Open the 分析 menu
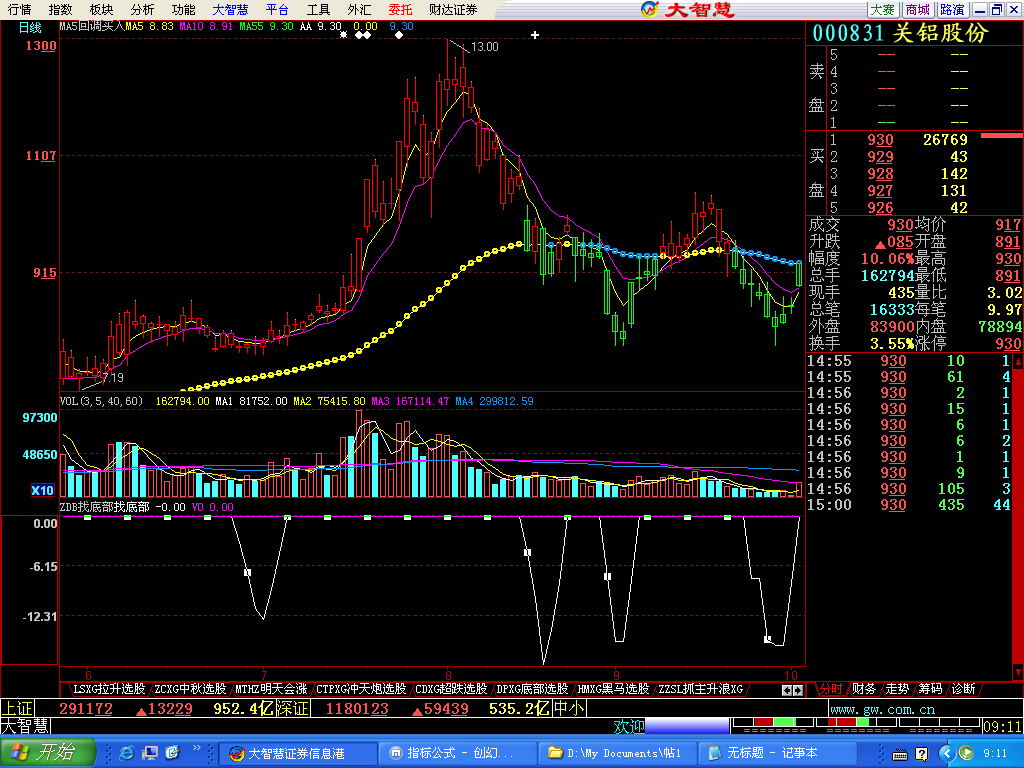1024x768 pixels. (x=142, y=9)
